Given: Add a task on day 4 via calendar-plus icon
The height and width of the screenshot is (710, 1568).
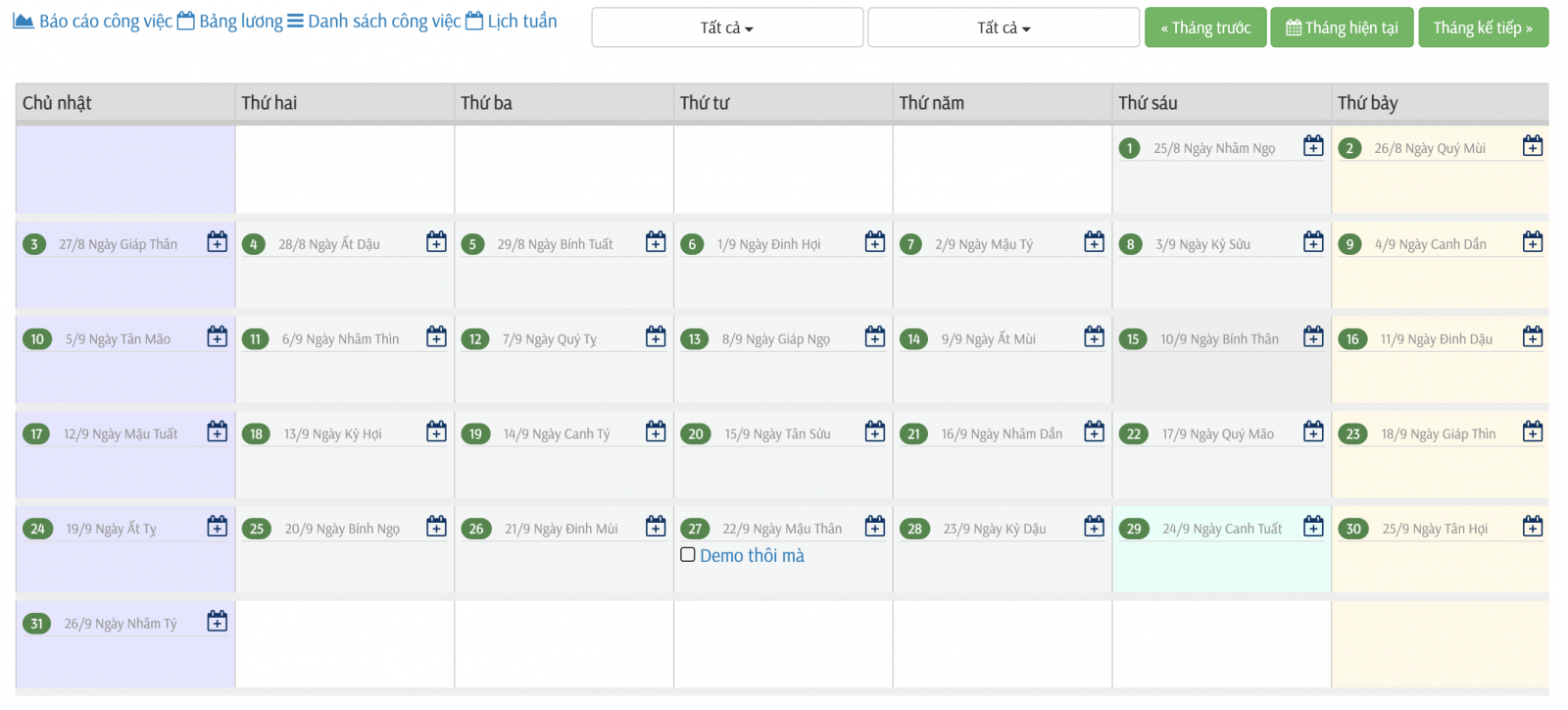Looking at the screenshot, I should 437,241.
